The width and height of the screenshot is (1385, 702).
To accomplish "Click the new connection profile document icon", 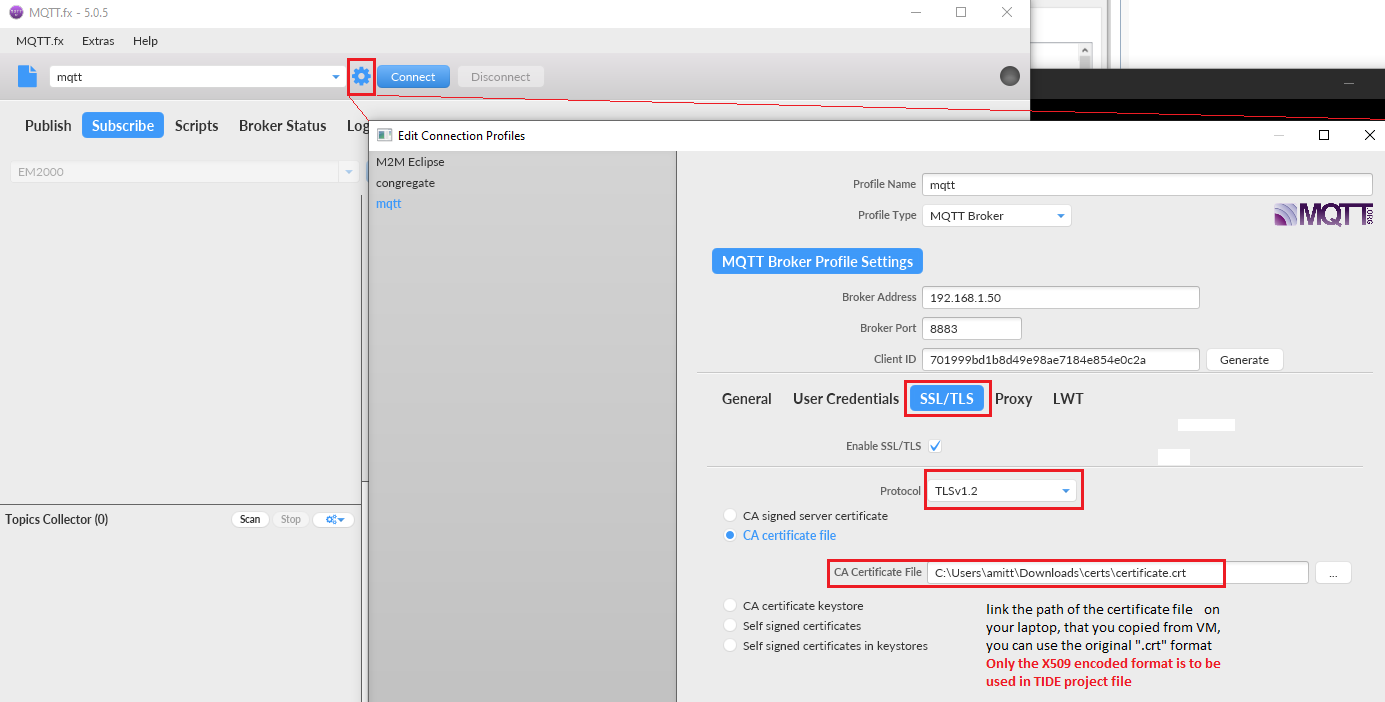I will (27, 76).
